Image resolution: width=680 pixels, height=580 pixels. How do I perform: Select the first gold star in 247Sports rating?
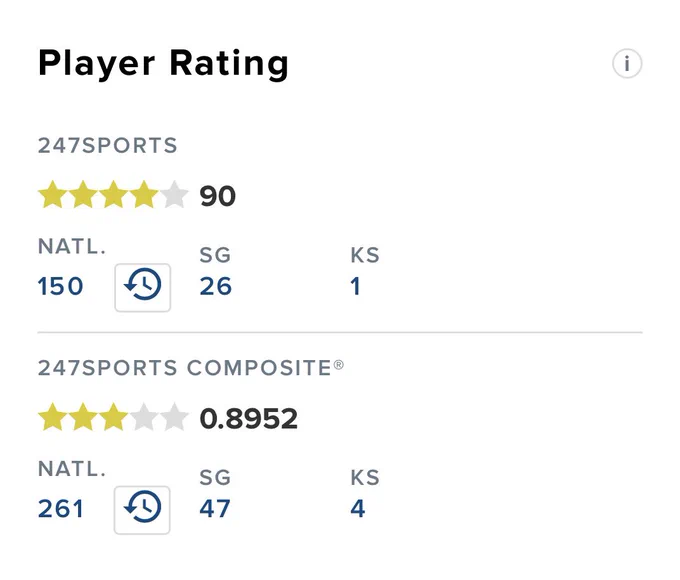[x=53, y=195]
